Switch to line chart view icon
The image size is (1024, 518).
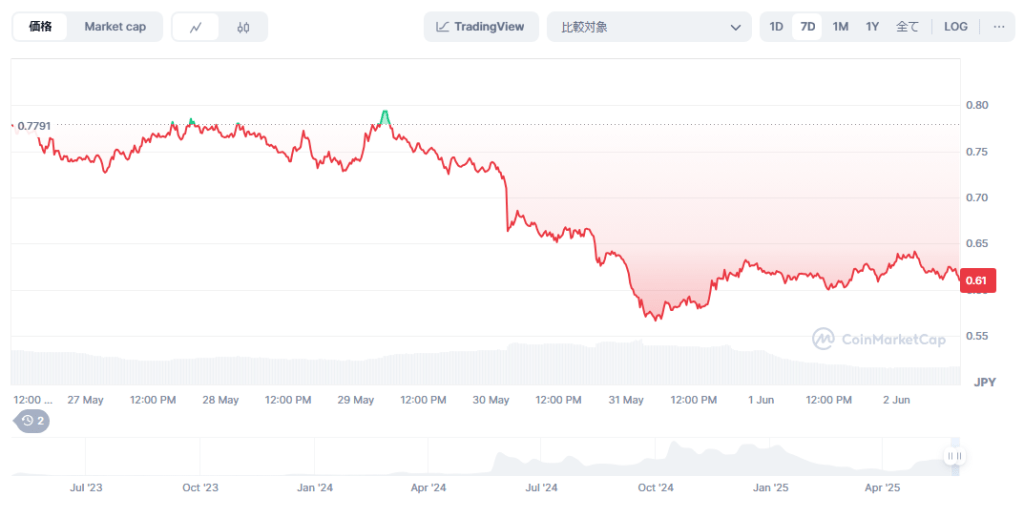pyautogui.click(x=196, y=27)
